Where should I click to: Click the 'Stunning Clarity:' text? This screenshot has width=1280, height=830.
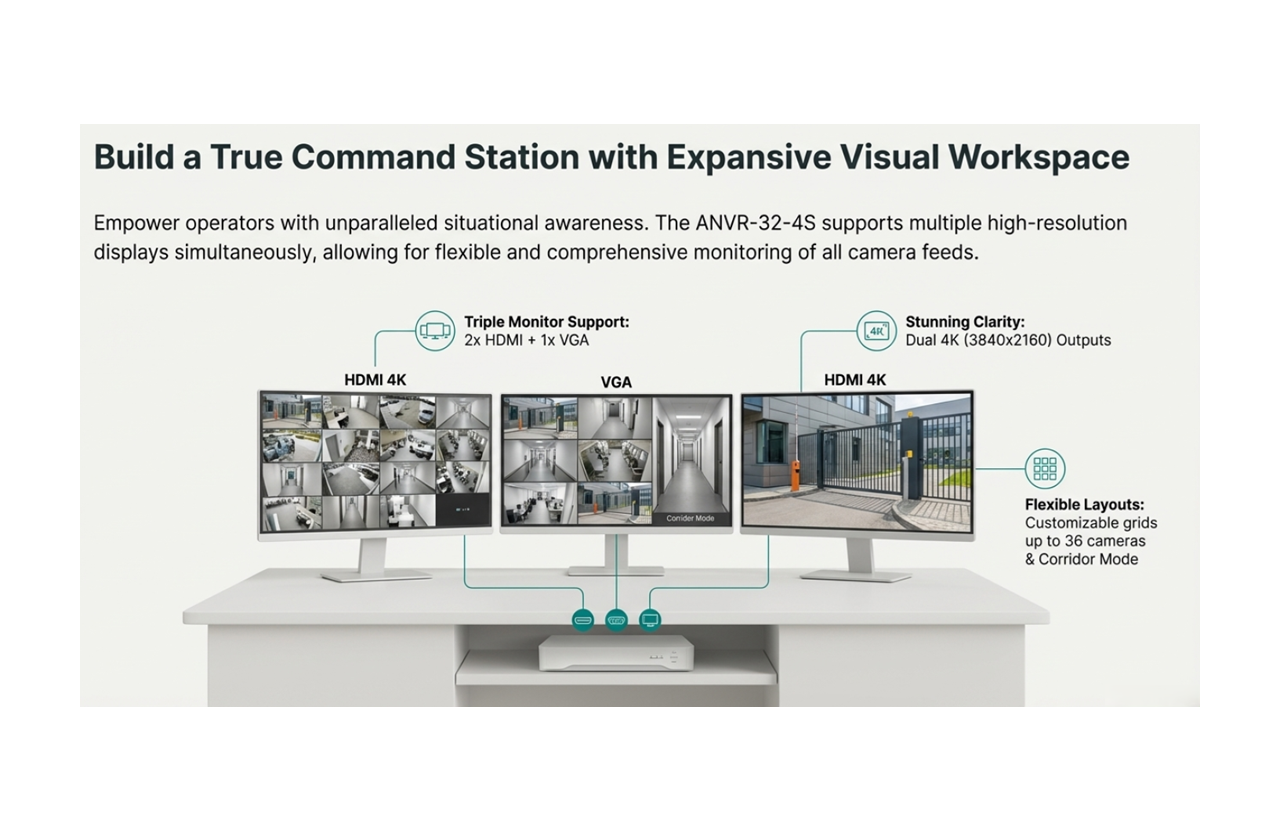click(x=965, y=322)
